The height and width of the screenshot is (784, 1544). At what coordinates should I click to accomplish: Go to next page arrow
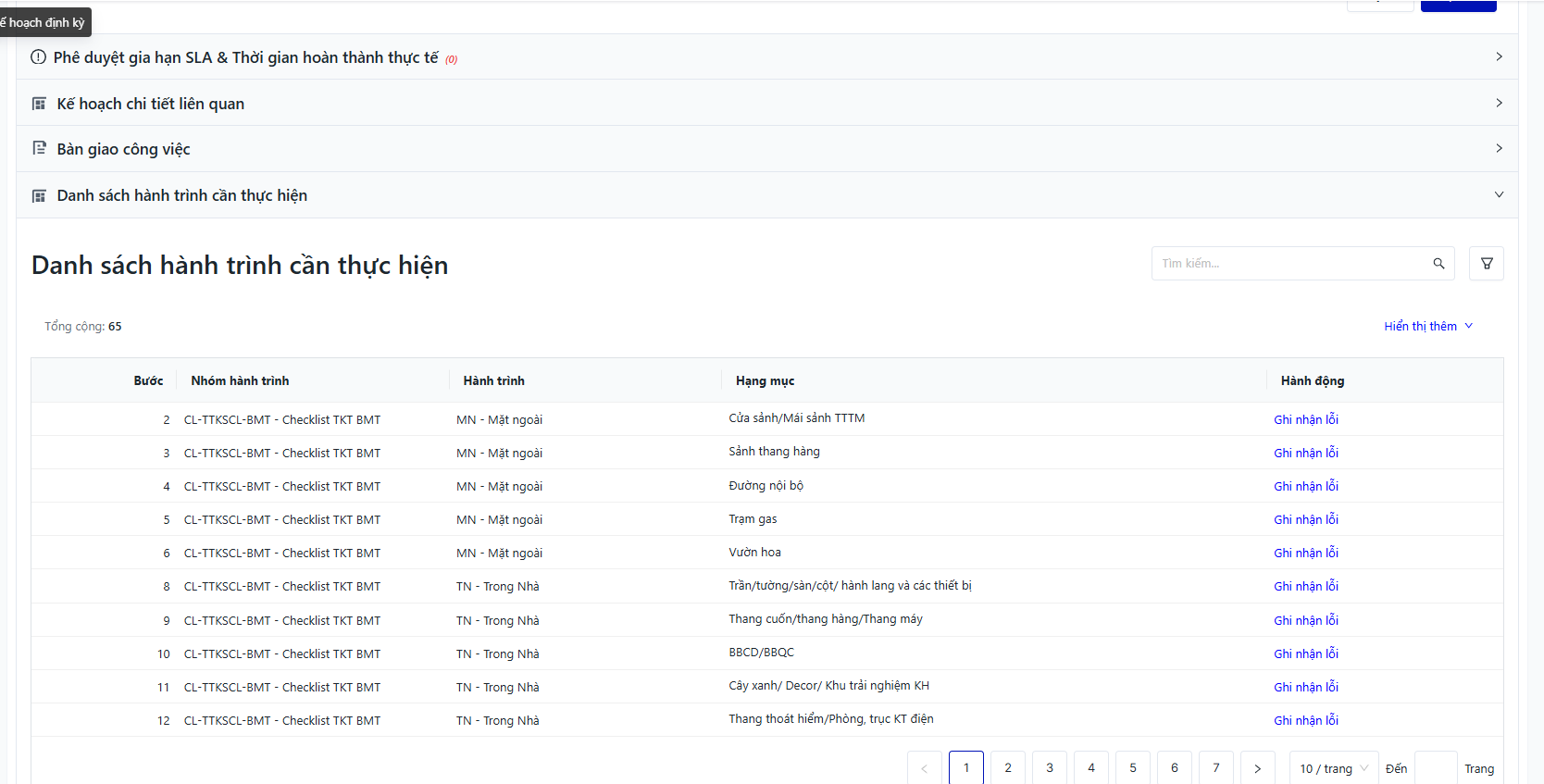(x=1257, y=768)
